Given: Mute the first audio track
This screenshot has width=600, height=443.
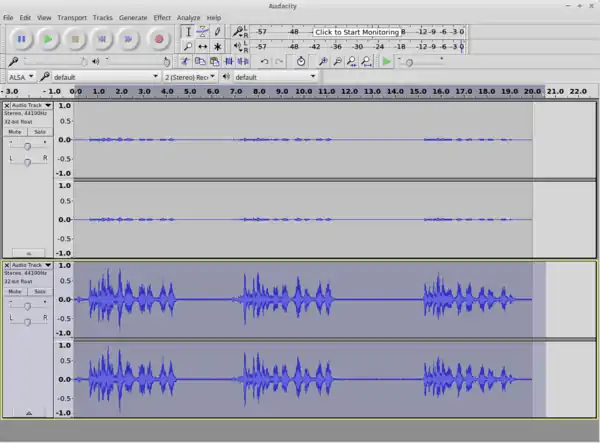Looking at the screenshot, I should (x=15, y=131).
